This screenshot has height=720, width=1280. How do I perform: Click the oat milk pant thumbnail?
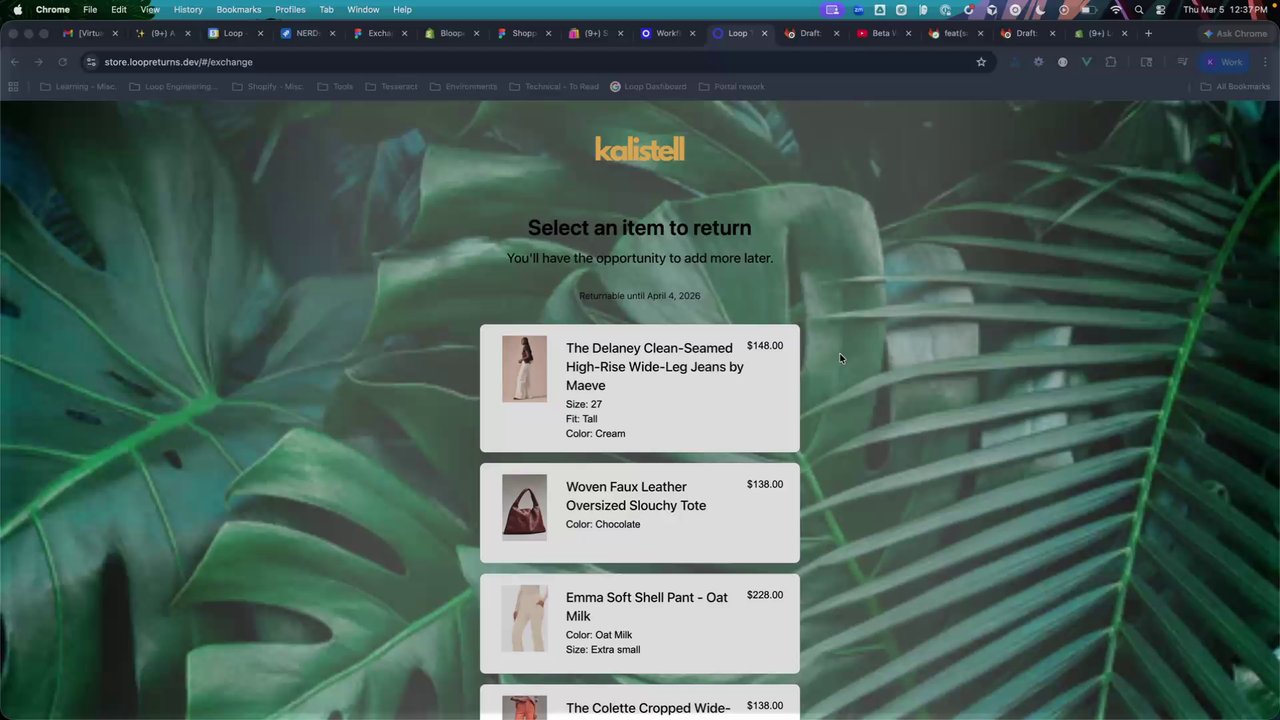click(524, 618)
